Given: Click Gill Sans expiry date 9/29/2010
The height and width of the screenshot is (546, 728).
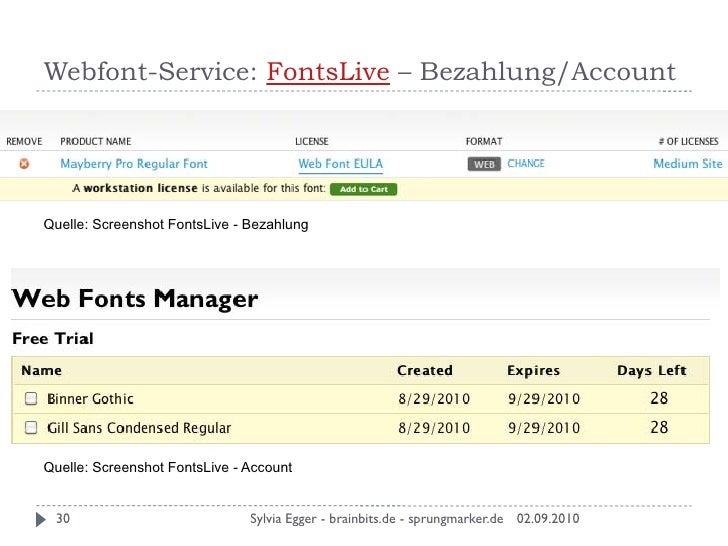Looking at the screenshot, I should [x=544, y=428].
